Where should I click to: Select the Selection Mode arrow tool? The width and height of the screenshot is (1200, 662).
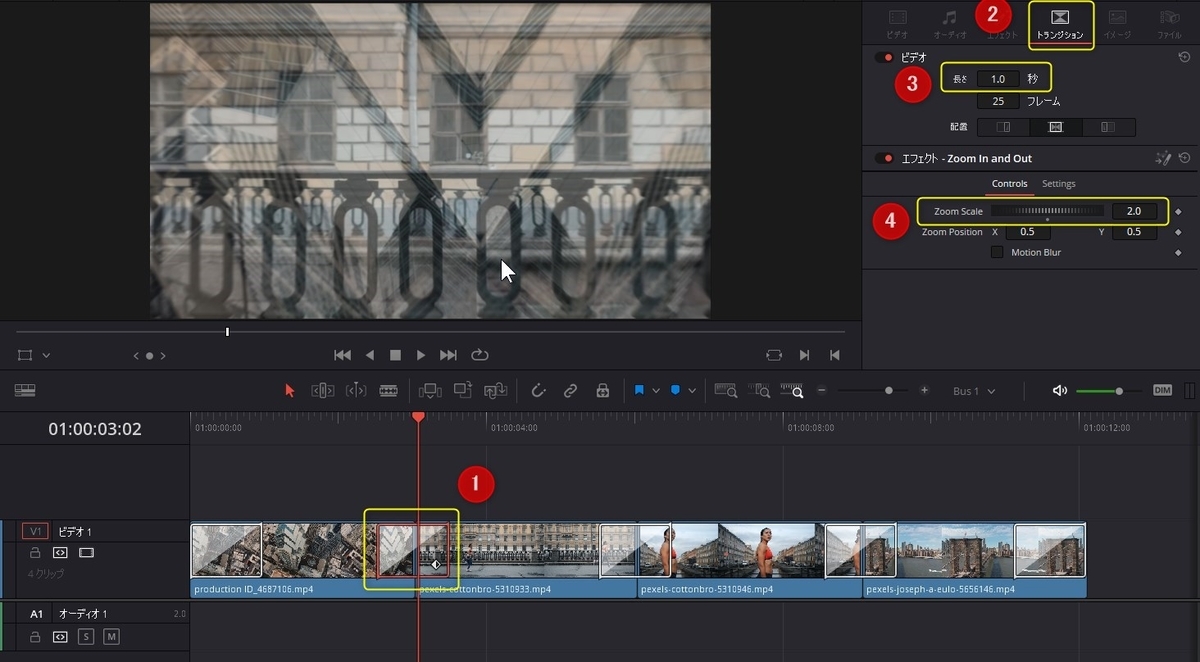coord(290,391)
